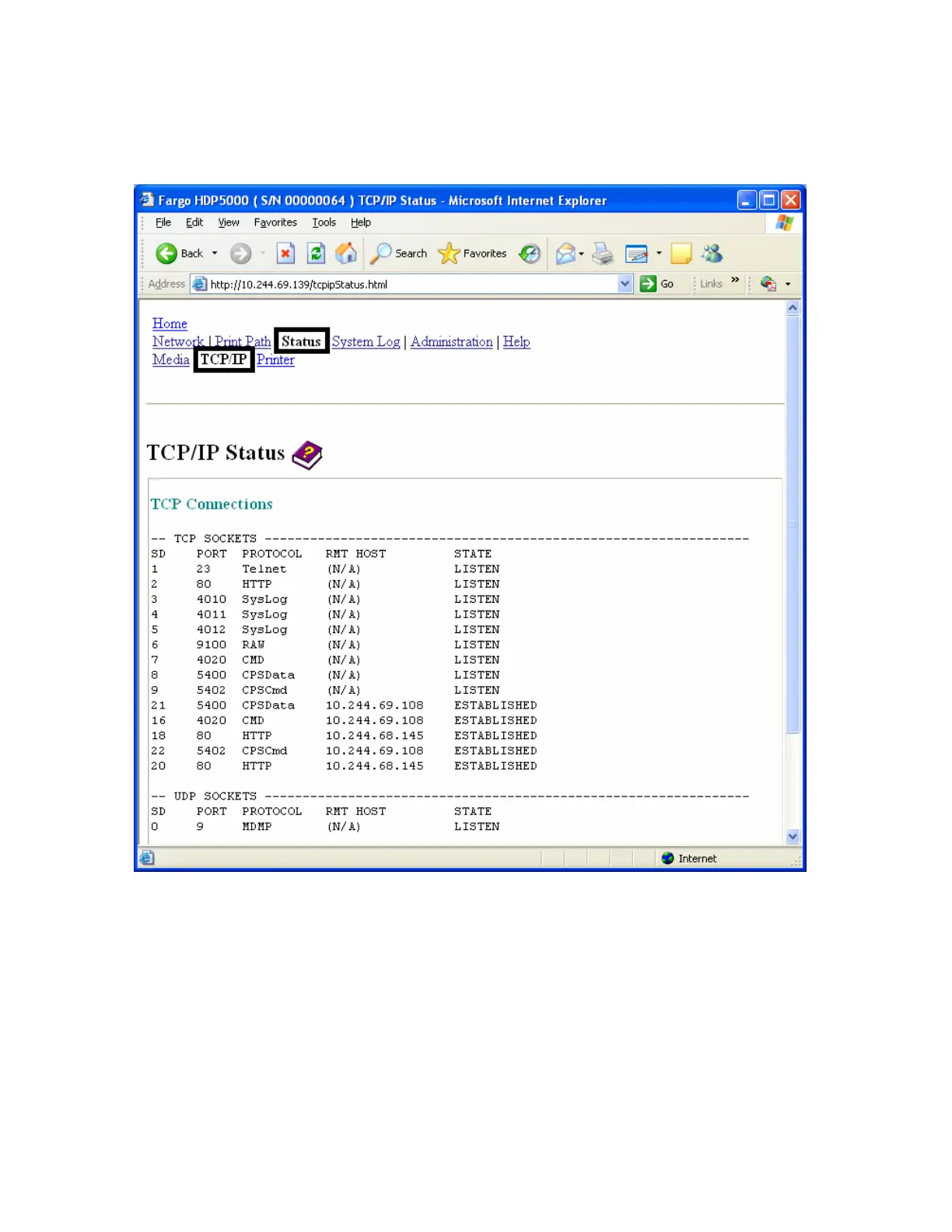Click the page icon in the address bar
This screenshot has width=952, height=1232.
(x=200, y=284)
